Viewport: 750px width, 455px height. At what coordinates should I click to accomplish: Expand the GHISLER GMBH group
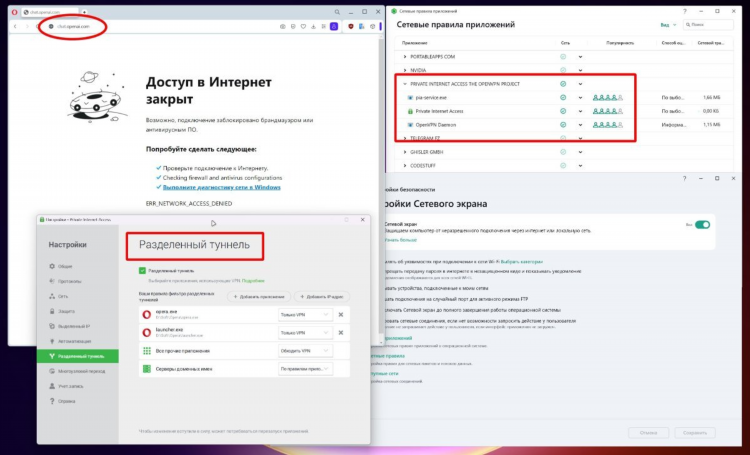coord(405,152)
